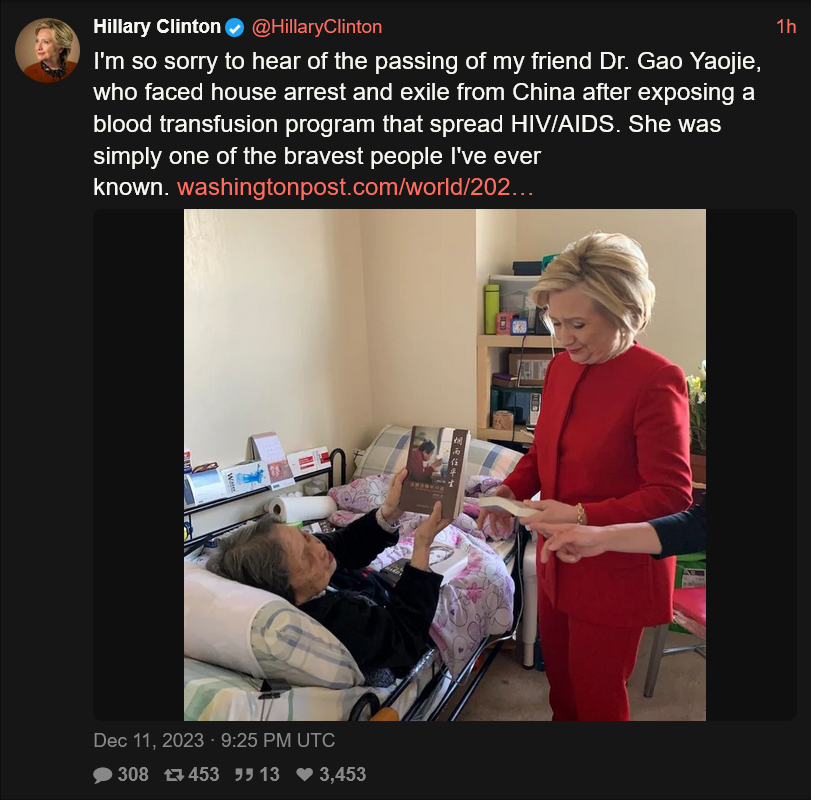Click the 9:25 PM UTC time text
Viewport: 818px width, 807px height.
point(278,740)
